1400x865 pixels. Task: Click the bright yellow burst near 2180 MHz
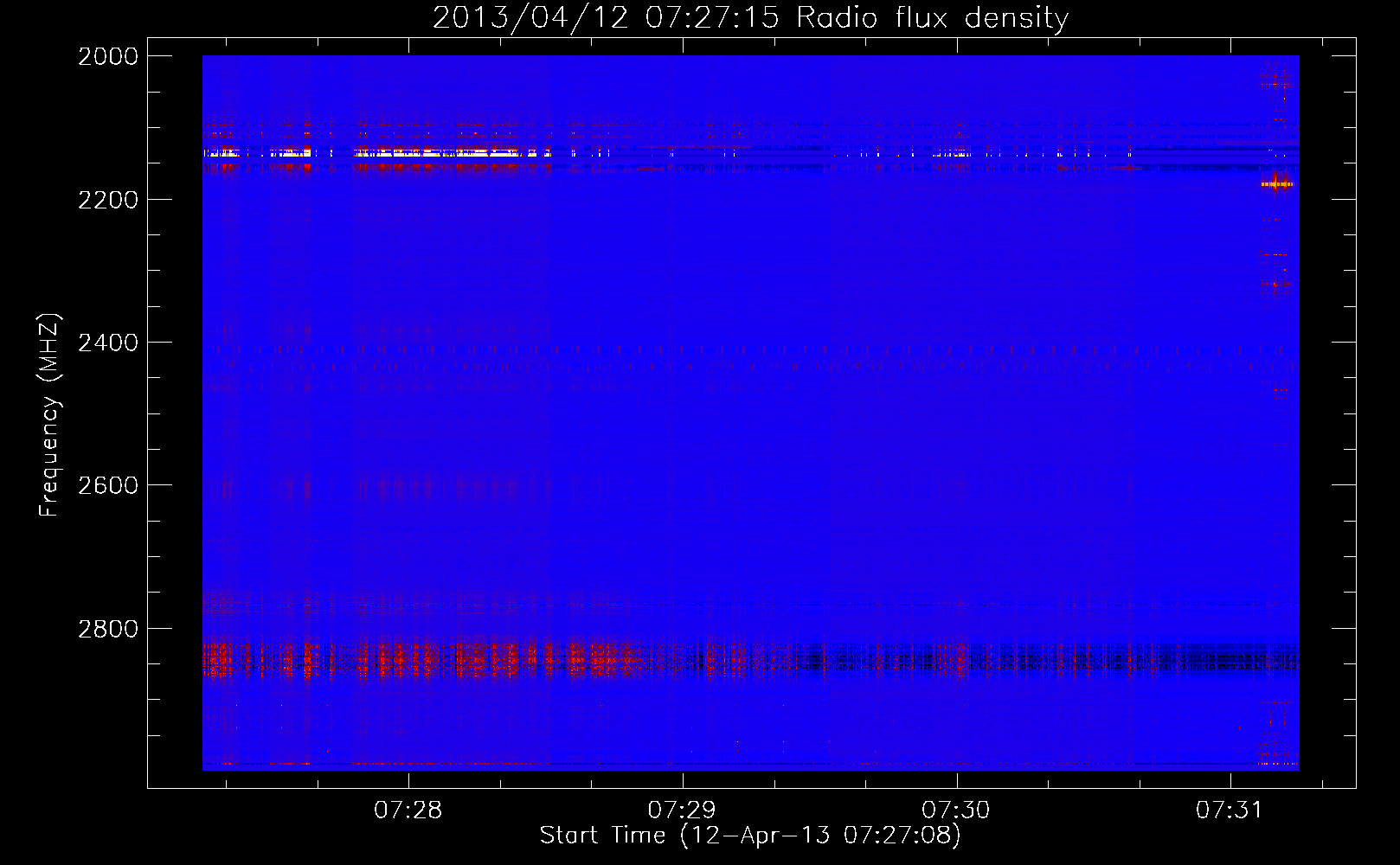1276,183
